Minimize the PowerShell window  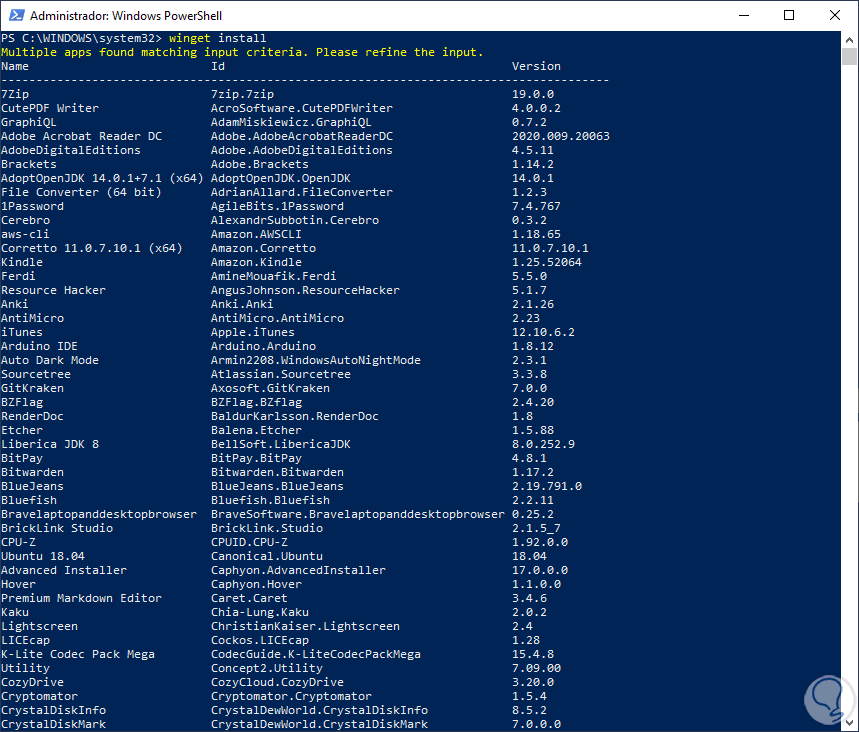point(744,16)
